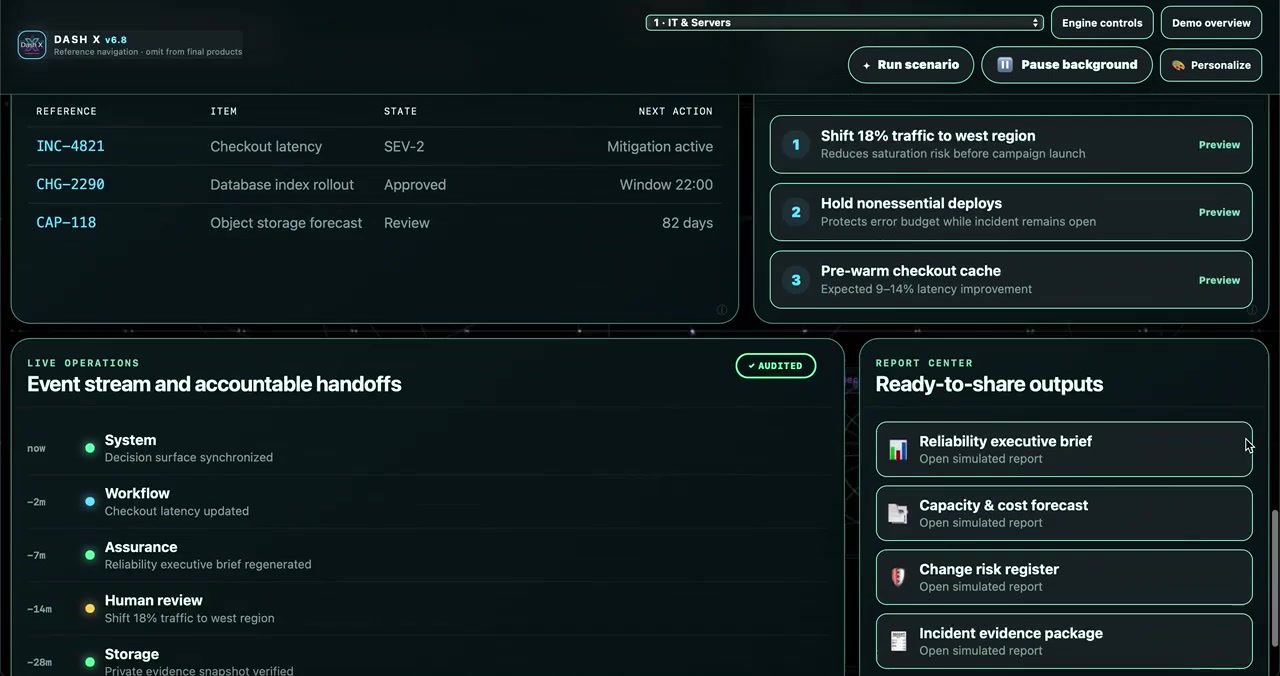1280x676 pixels.
Task: Click the -14m timestamp in event stream
Action: click(x=39, y=609)
